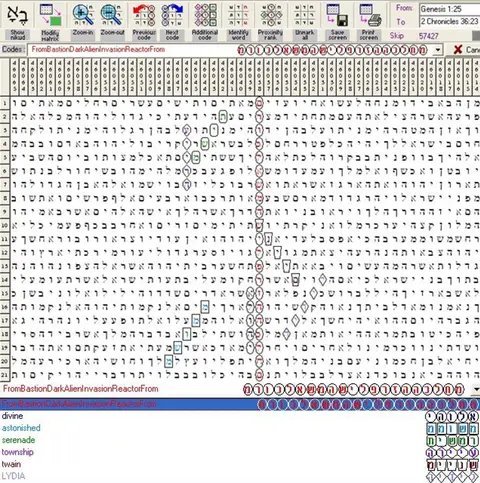Click the Skip value 57427
Screen dimensions: 480x483
[429, 36]
